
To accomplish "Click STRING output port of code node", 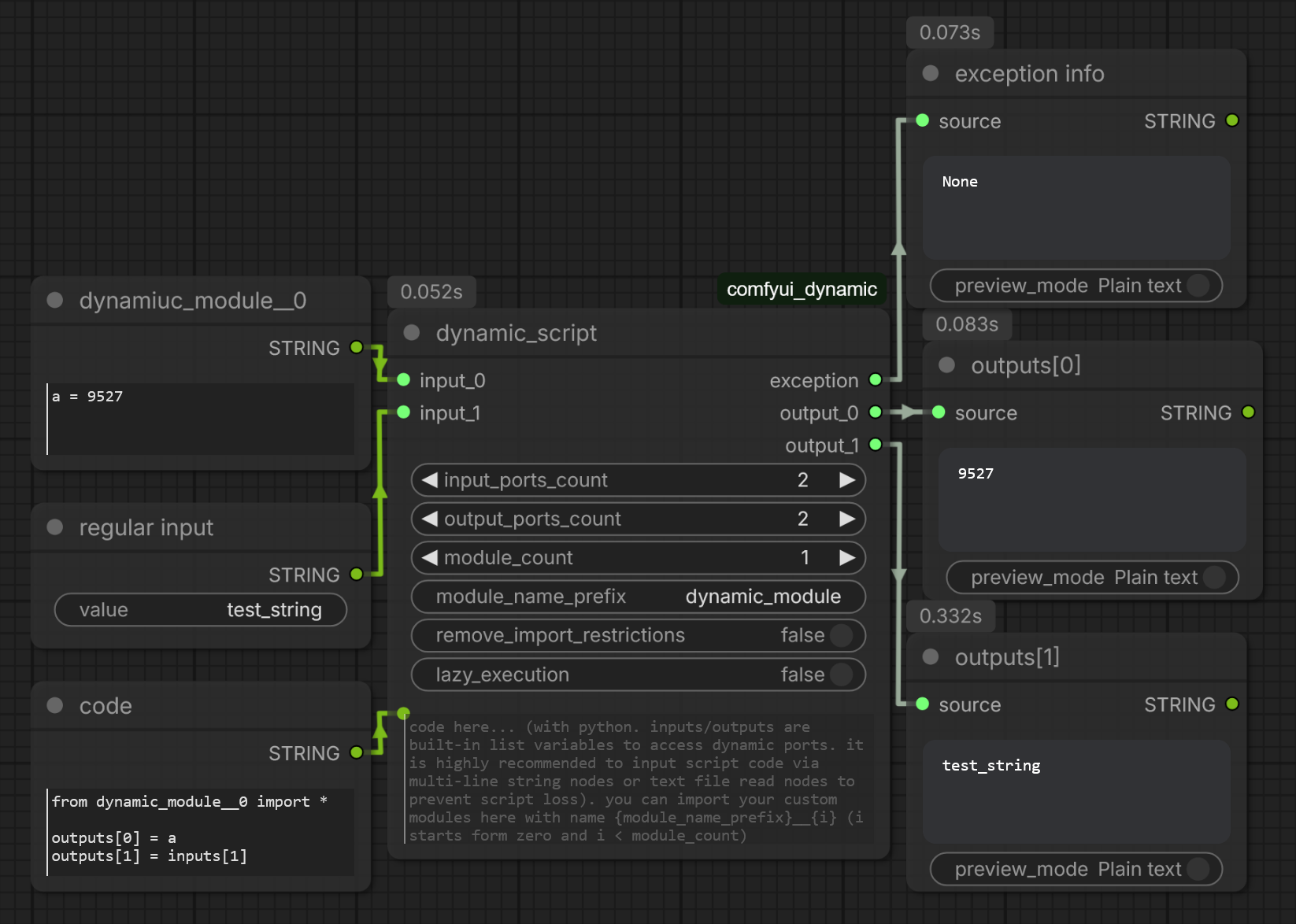I will [357, 752].
